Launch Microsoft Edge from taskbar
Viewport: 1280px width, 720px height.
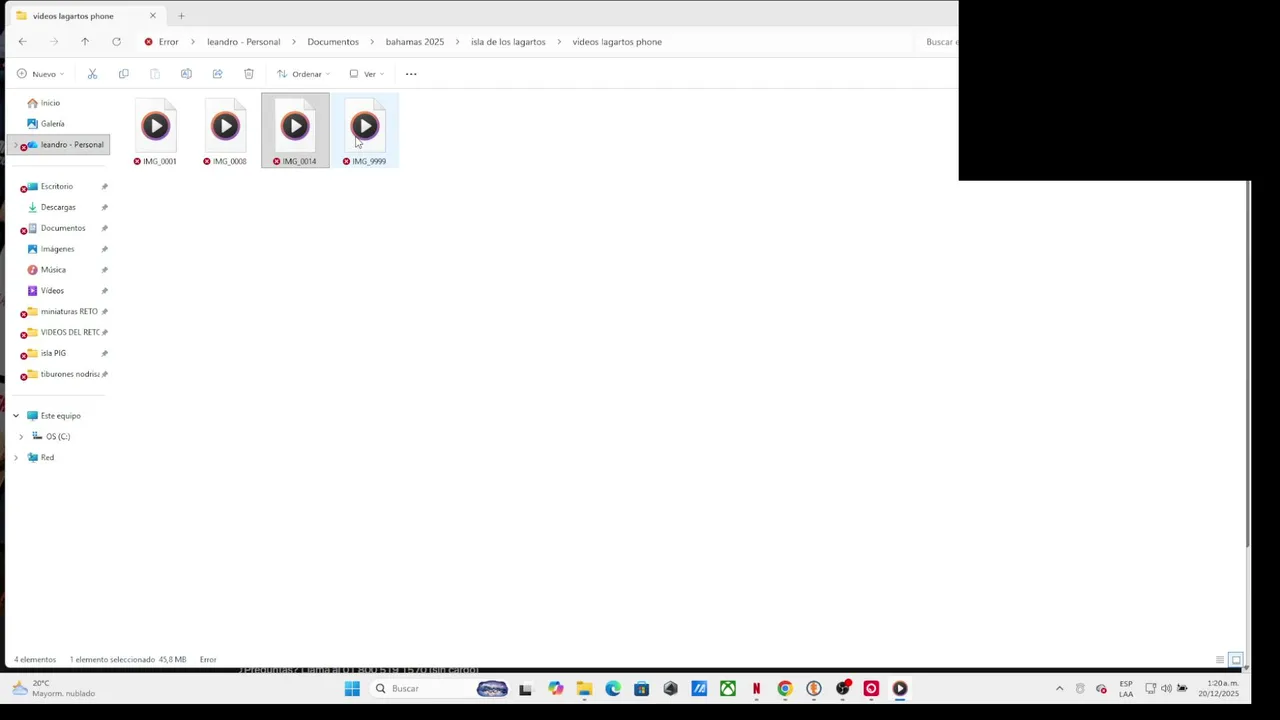tap(613, 688)
